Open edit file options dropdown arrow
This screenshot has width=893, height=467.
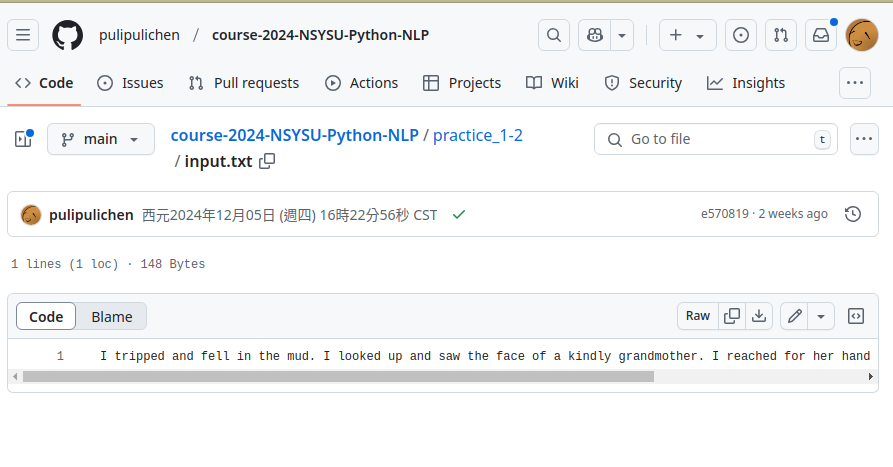[821, 316]
